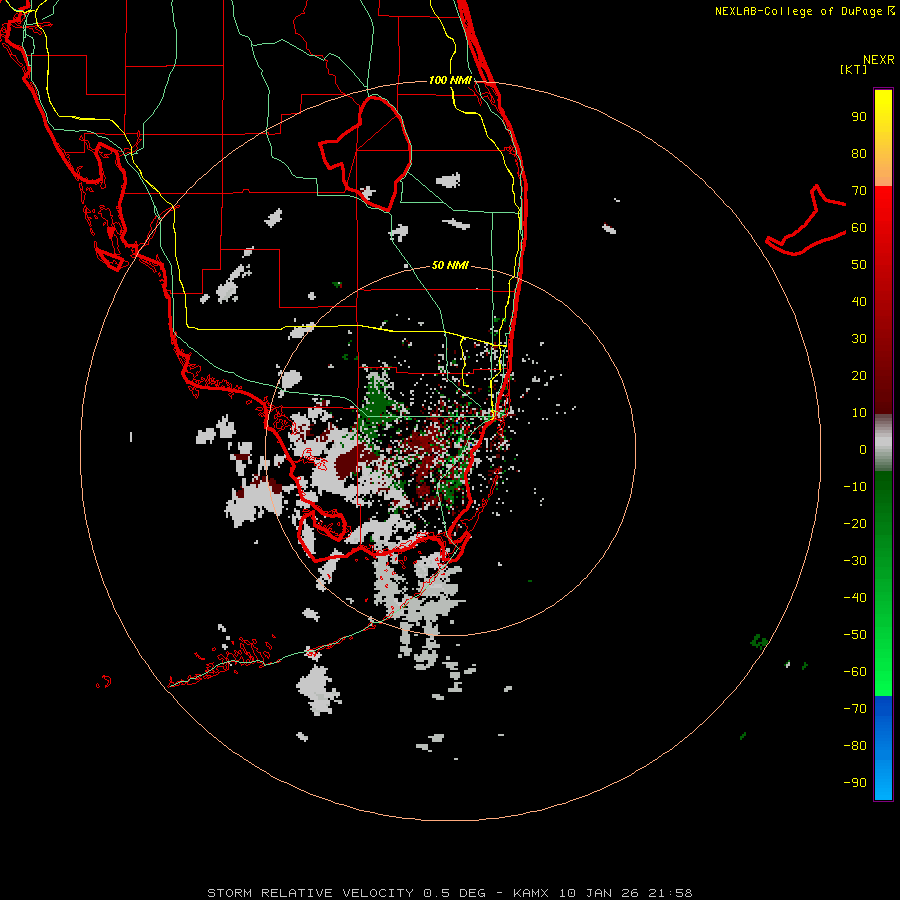Image resolution: width=900 pixels, height=900 pixels.
Task: Click the 90 value on velocity scale
Action: tap(859, 117)
